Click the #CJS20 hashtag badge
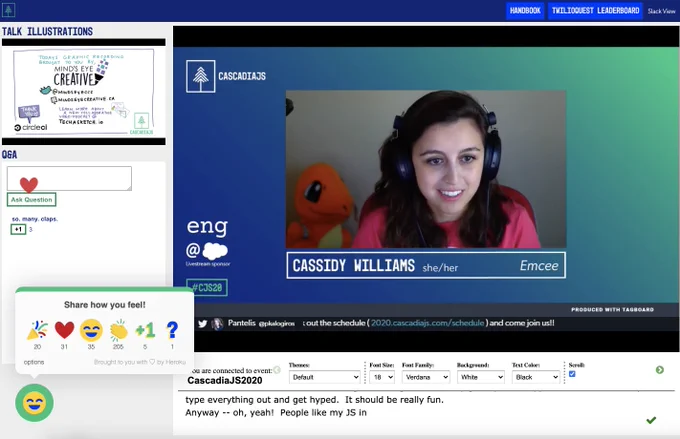 click(x=207, y=288)
